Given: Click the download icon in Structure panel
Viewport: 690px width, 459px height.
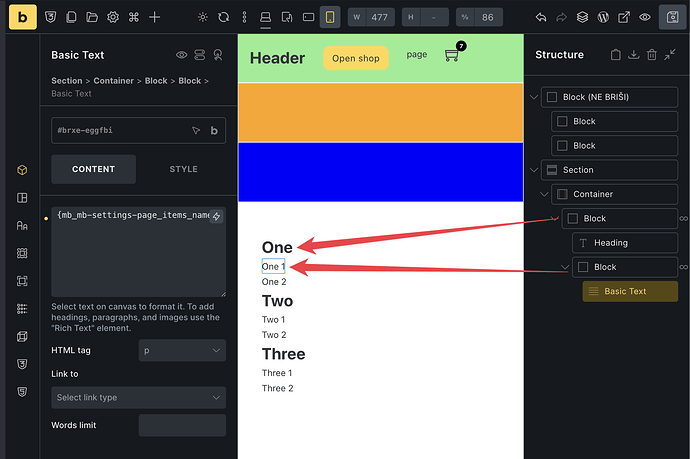Looking at the screenshot, I should point(634,55).
